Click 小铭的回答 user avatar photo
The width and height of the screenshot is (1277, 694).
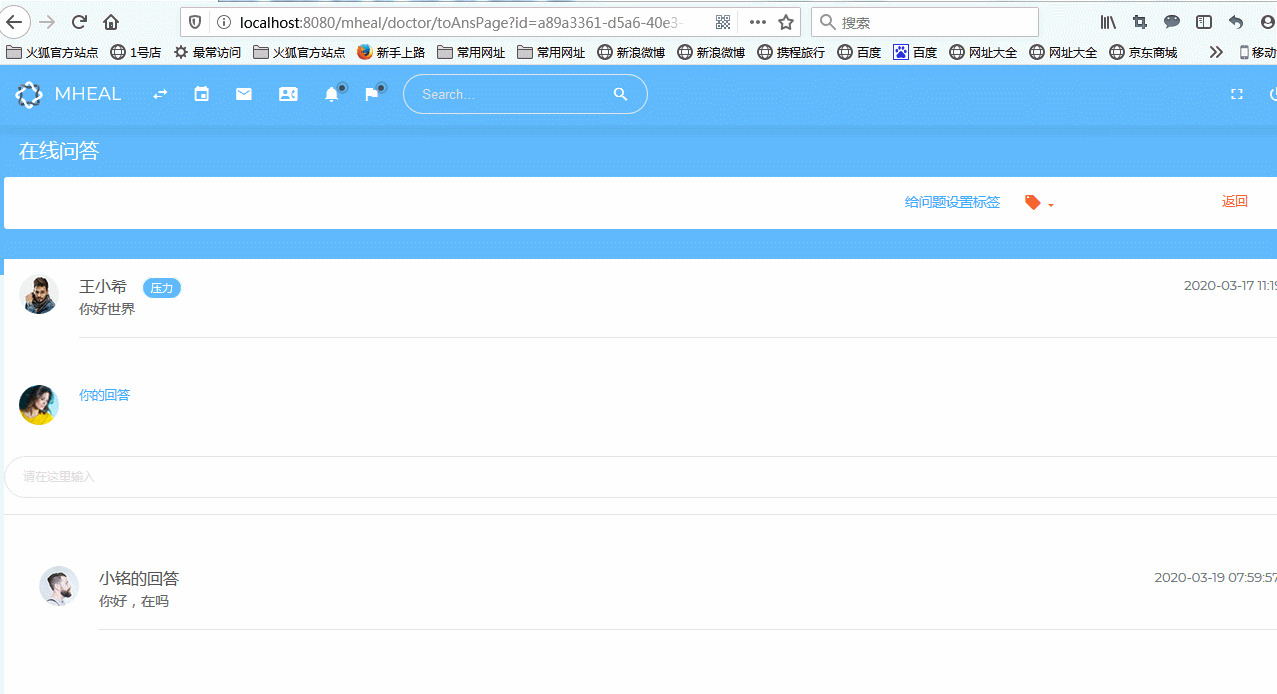click(58, 586)
